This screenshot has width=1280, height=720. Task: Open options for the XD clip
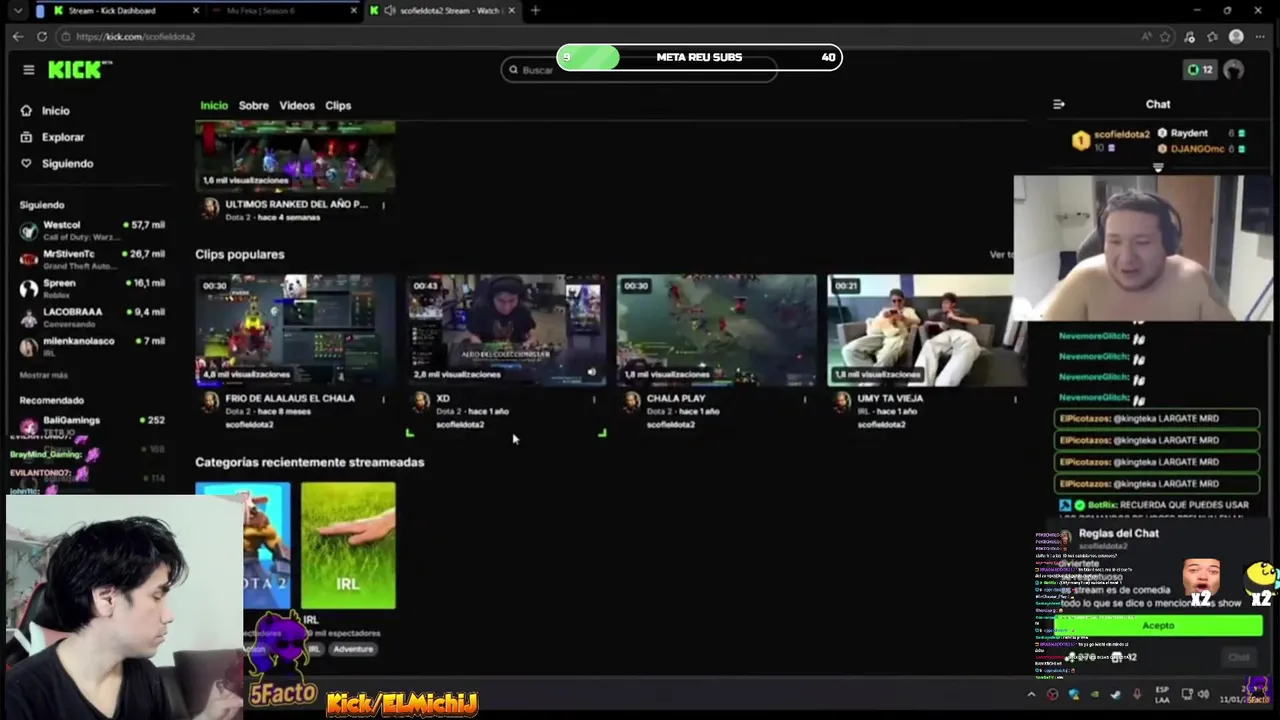pos(594,399)
